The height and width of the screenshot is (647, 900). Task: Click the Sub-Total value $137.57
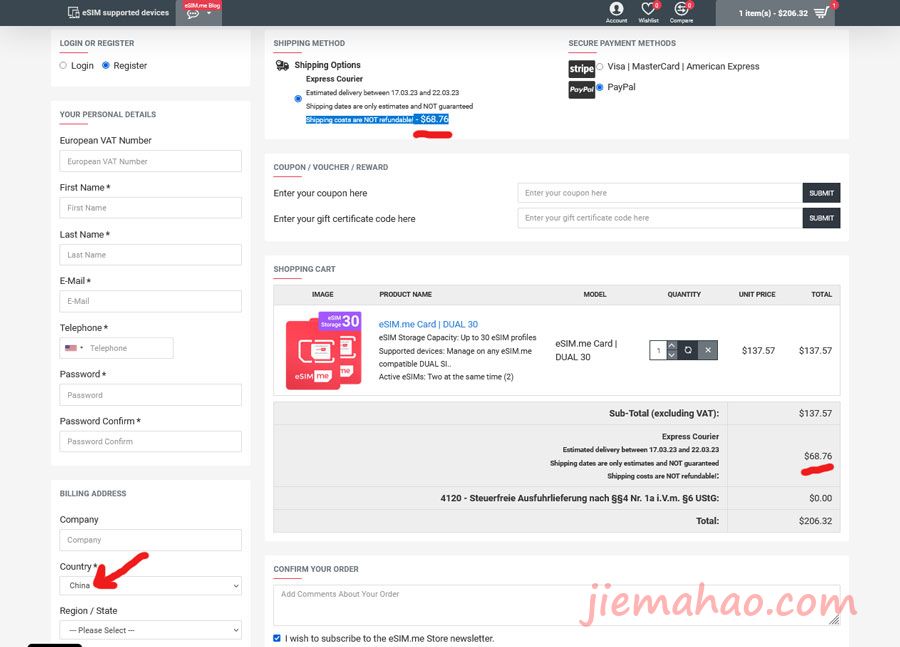tap(815, 413)
